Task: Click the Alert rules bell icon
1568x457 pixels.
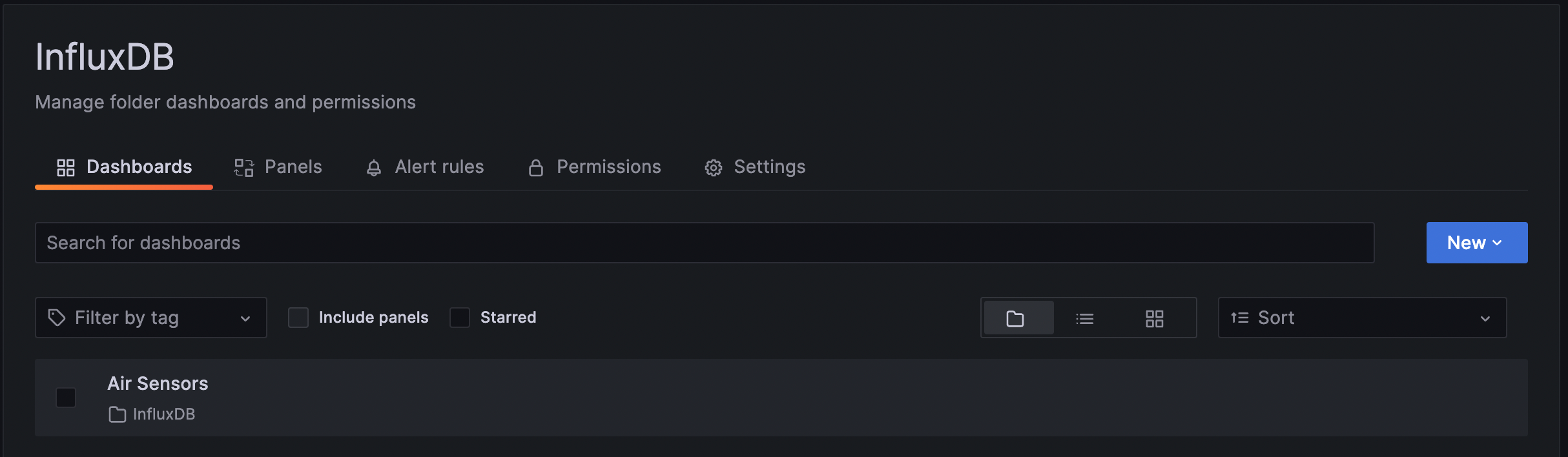Action: tap(373, 167)
